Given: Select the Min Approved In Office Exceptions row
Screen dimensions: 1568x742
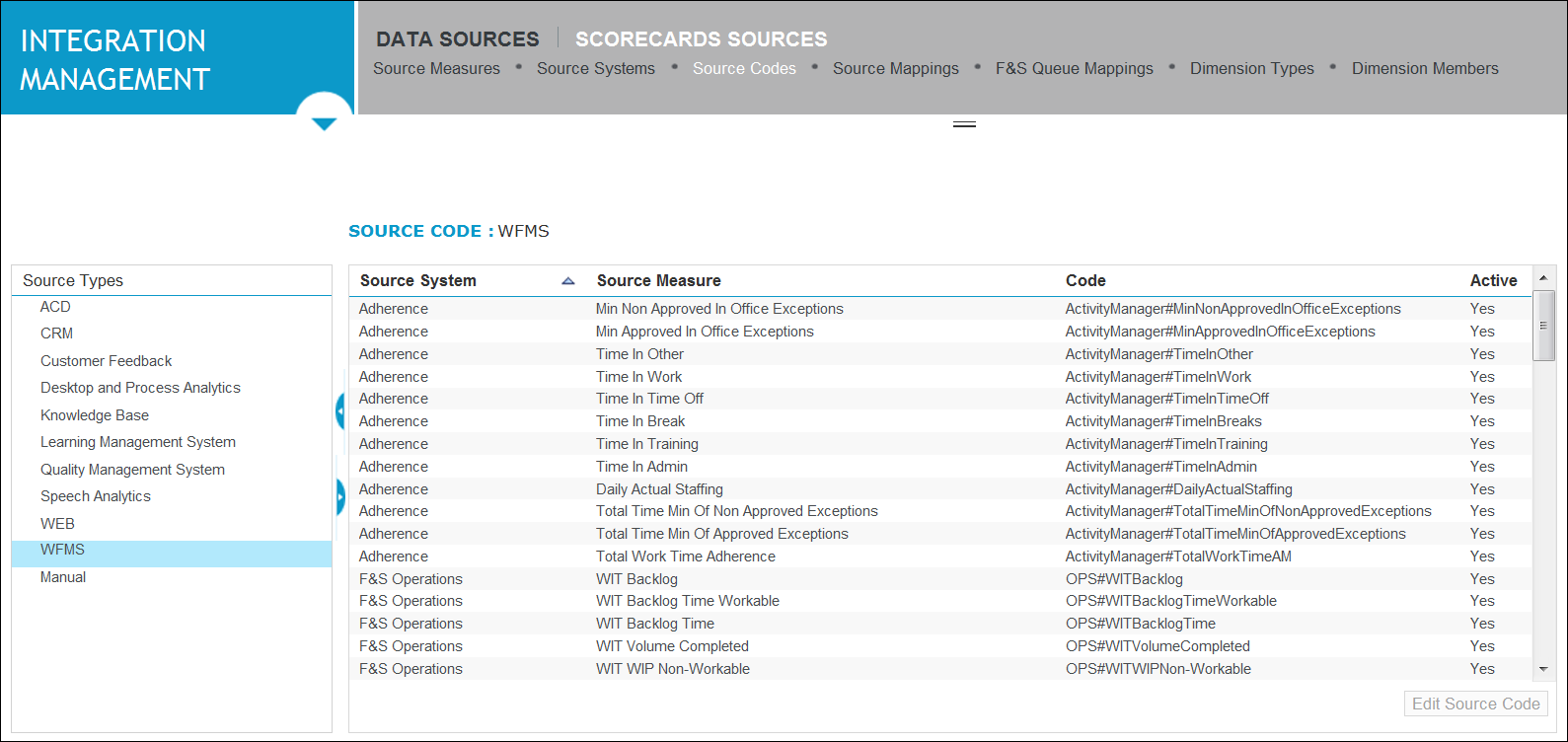Looking at the screenshot, I should (940, 332).
